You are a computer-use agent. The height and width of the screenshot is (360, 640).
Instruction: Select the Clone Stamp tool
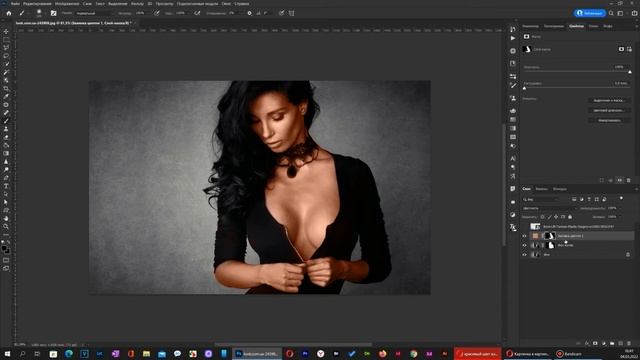pyautogui.click(x=6, y=129)
